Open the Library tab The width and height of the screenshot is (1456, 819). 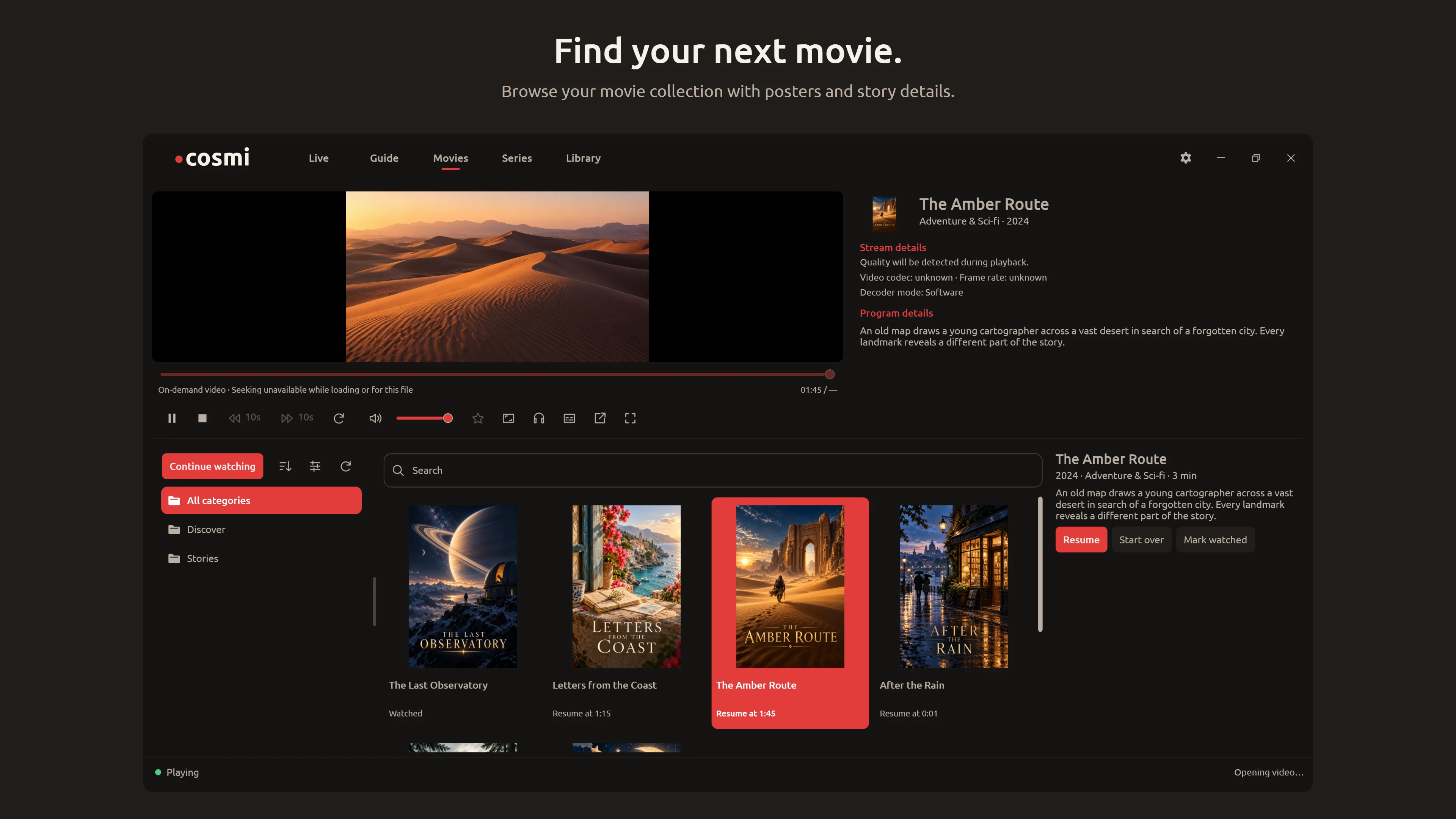(x=583, y=158)
